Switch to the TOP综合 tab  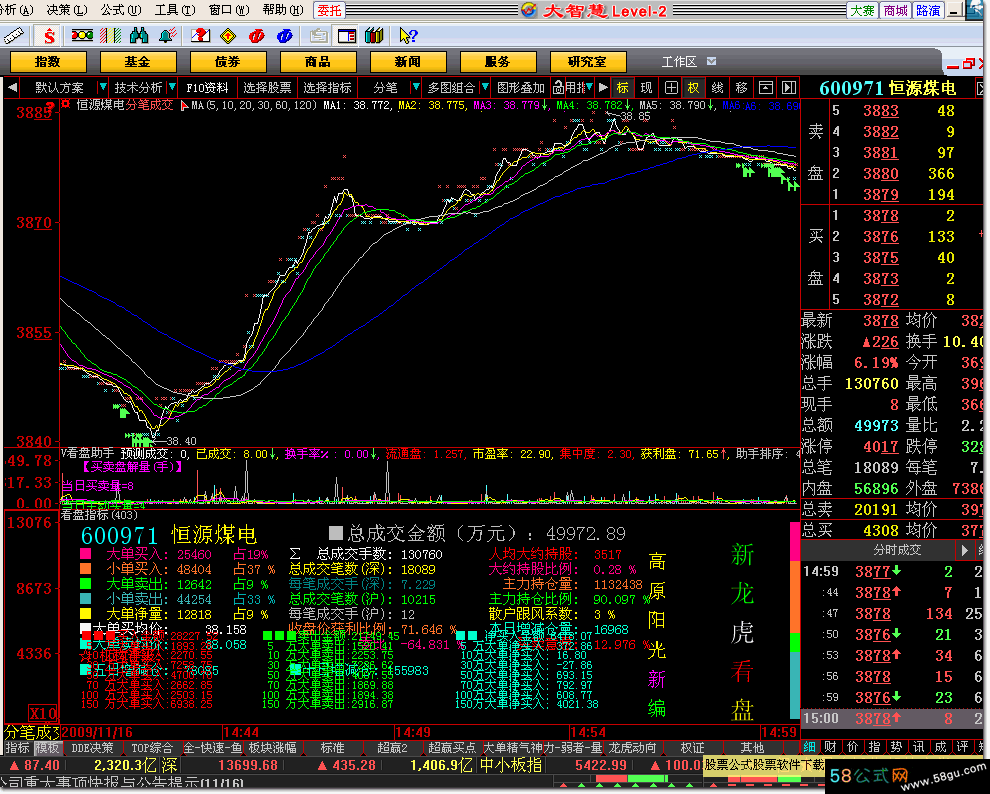point(152,748)
